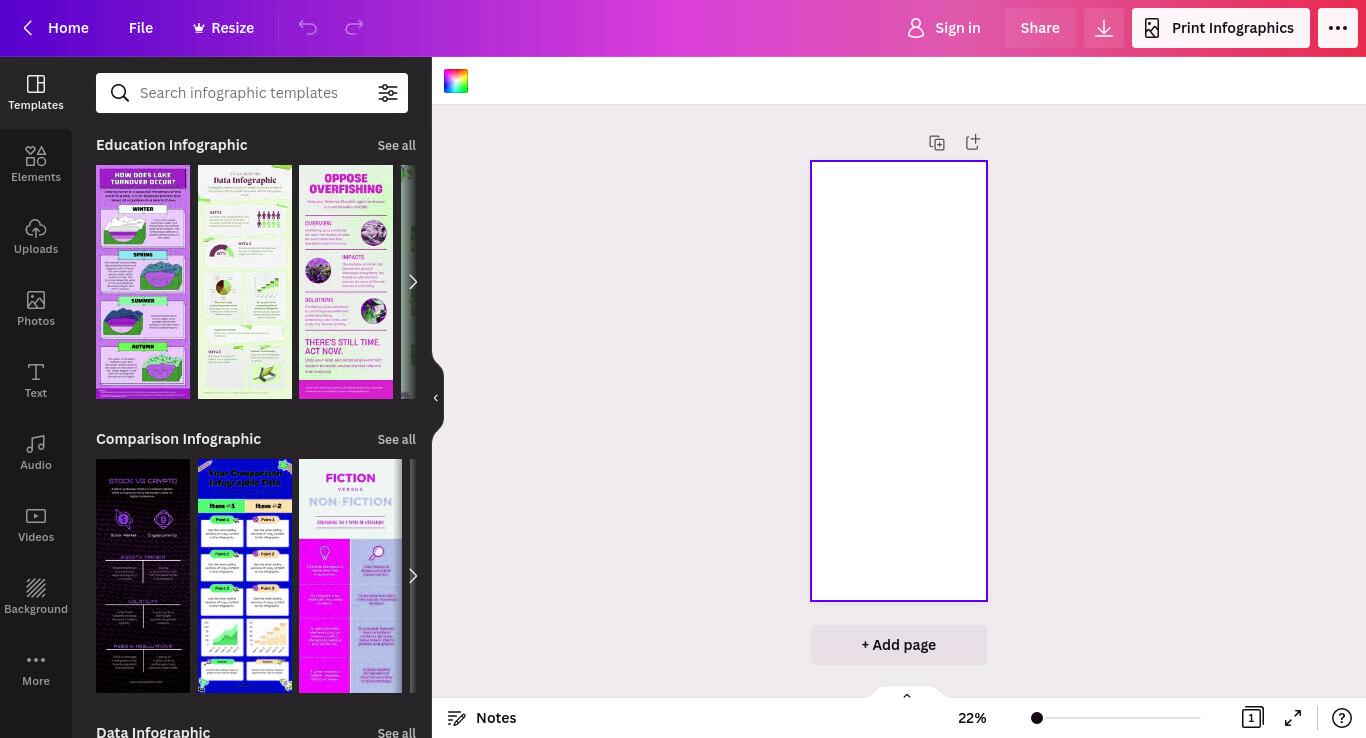
Task: Open the Text sidebar tab
Action: 36,380
